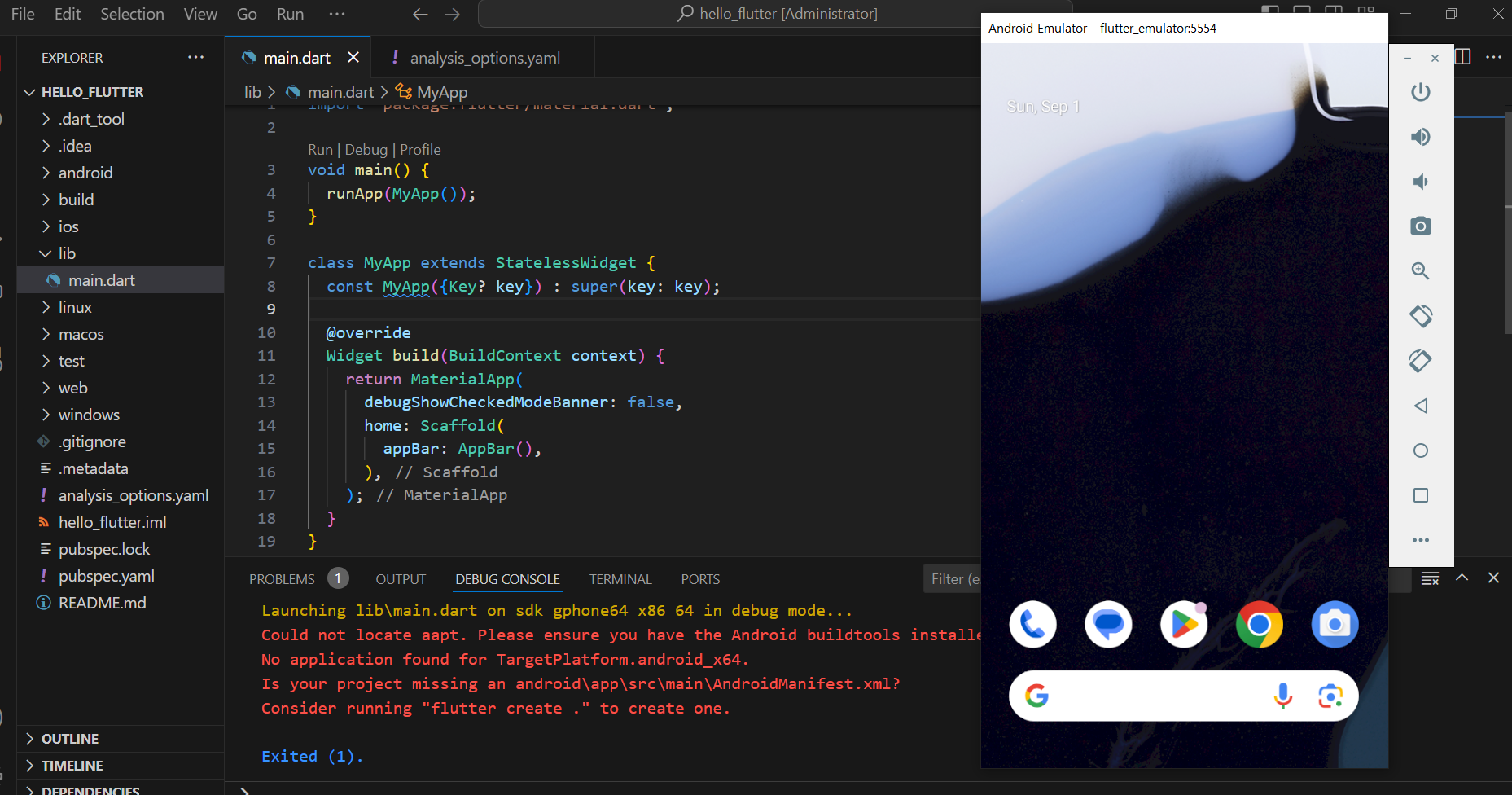This screenshot has height=795, width=1512.
Task: Collapse the lib folder
Action: pyautogui.click(x=120, y=253)
